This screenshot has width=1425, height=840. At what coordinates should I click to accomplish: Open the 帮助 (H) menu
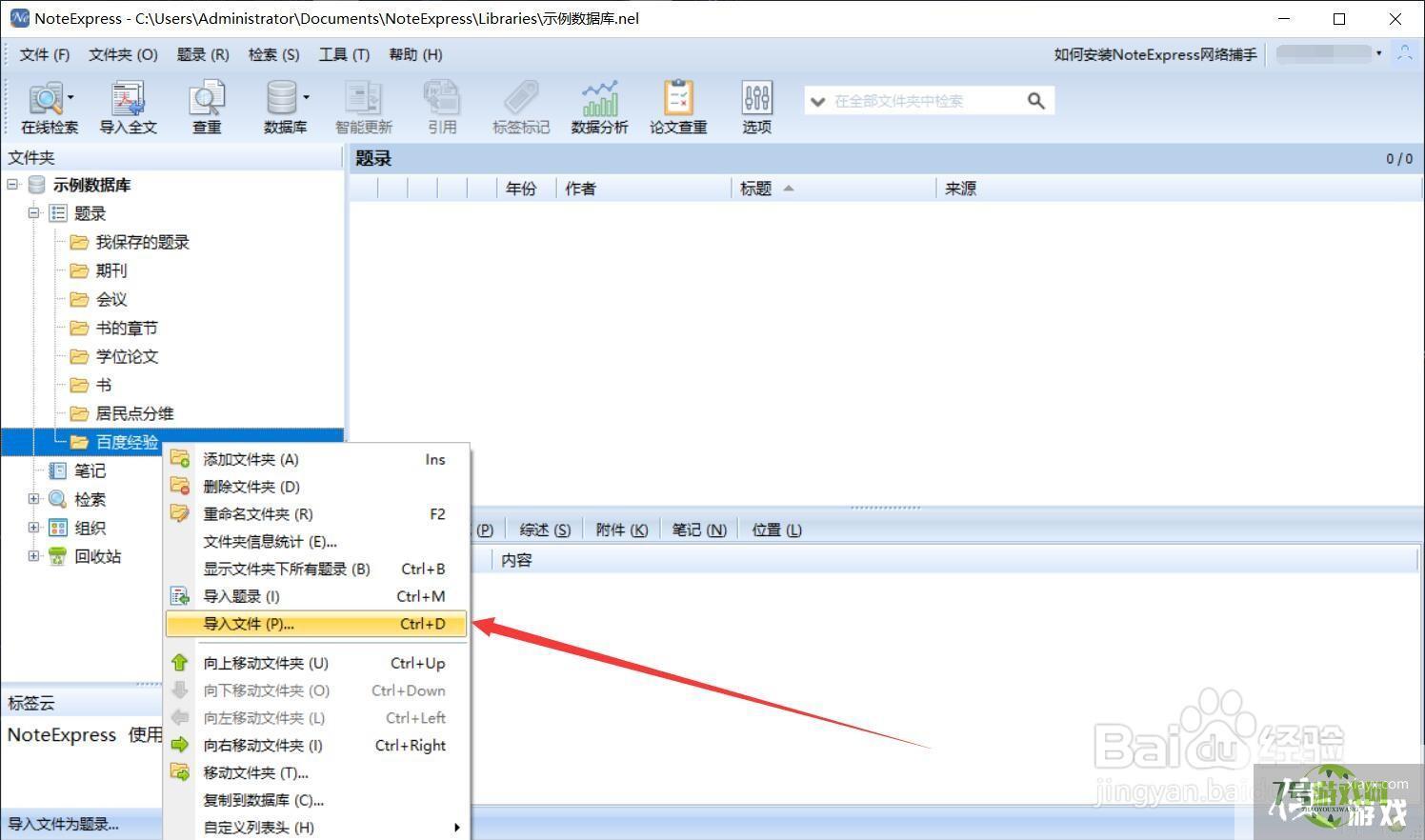tap(415, 54)
